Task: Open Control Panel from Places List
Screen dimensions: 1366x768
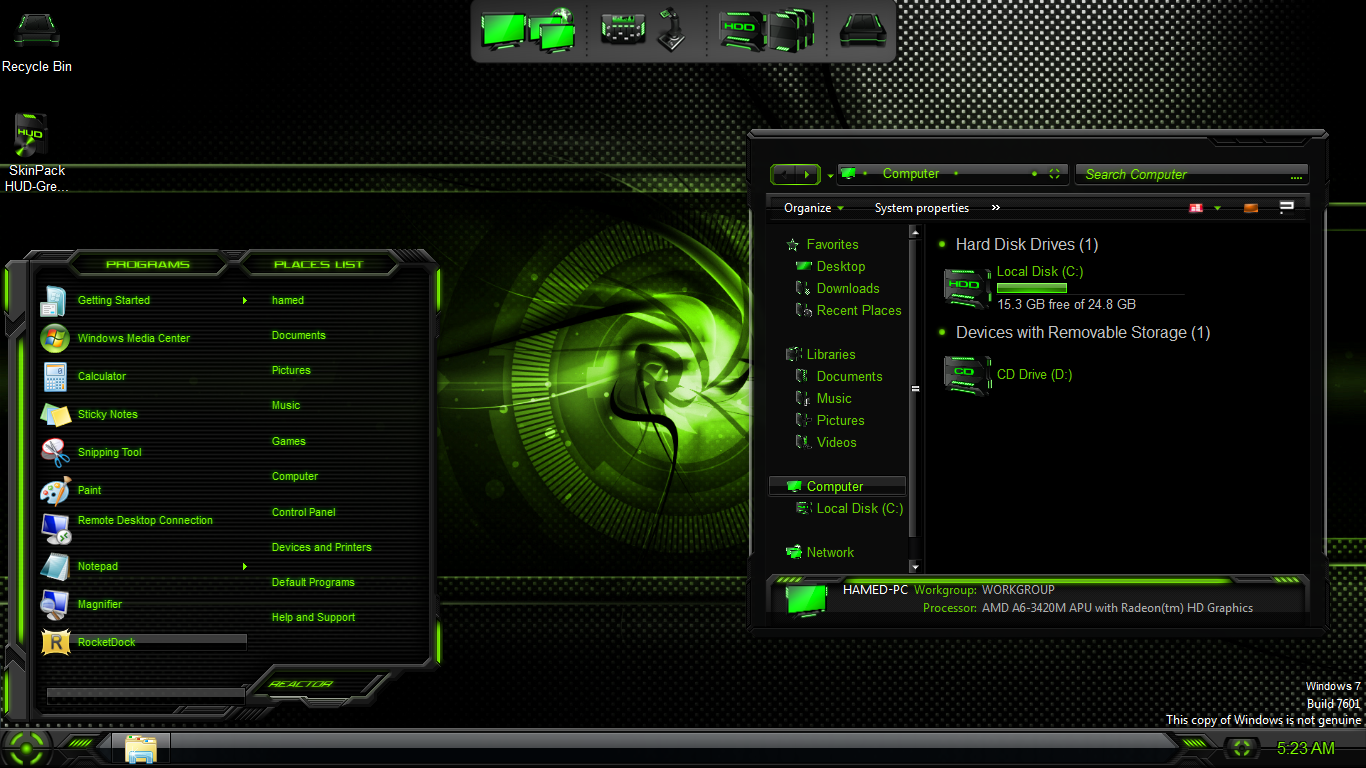Action: [x=304, y=512]
